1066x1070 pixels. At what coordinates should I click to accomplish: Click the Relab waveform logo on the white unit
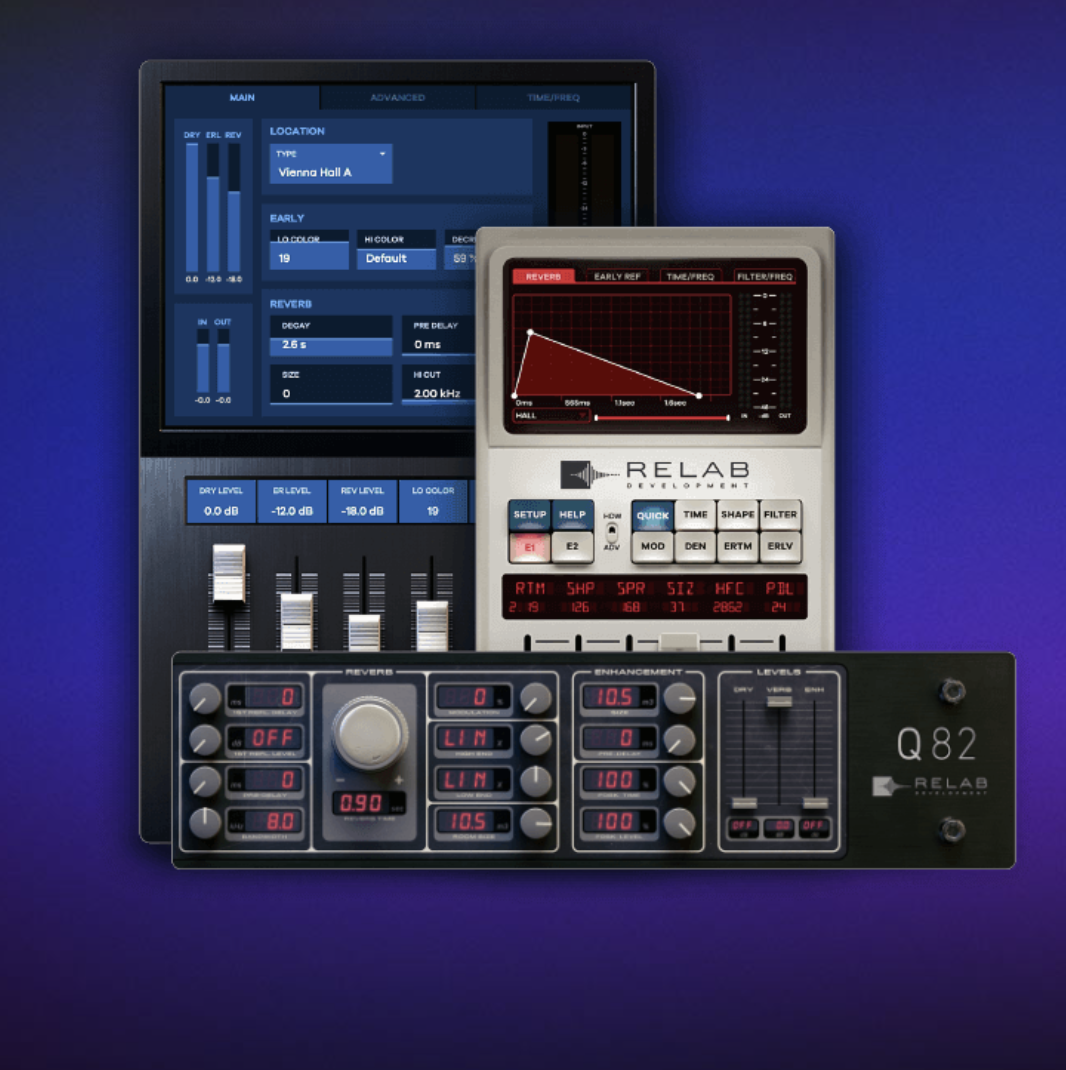coord(588,474)
